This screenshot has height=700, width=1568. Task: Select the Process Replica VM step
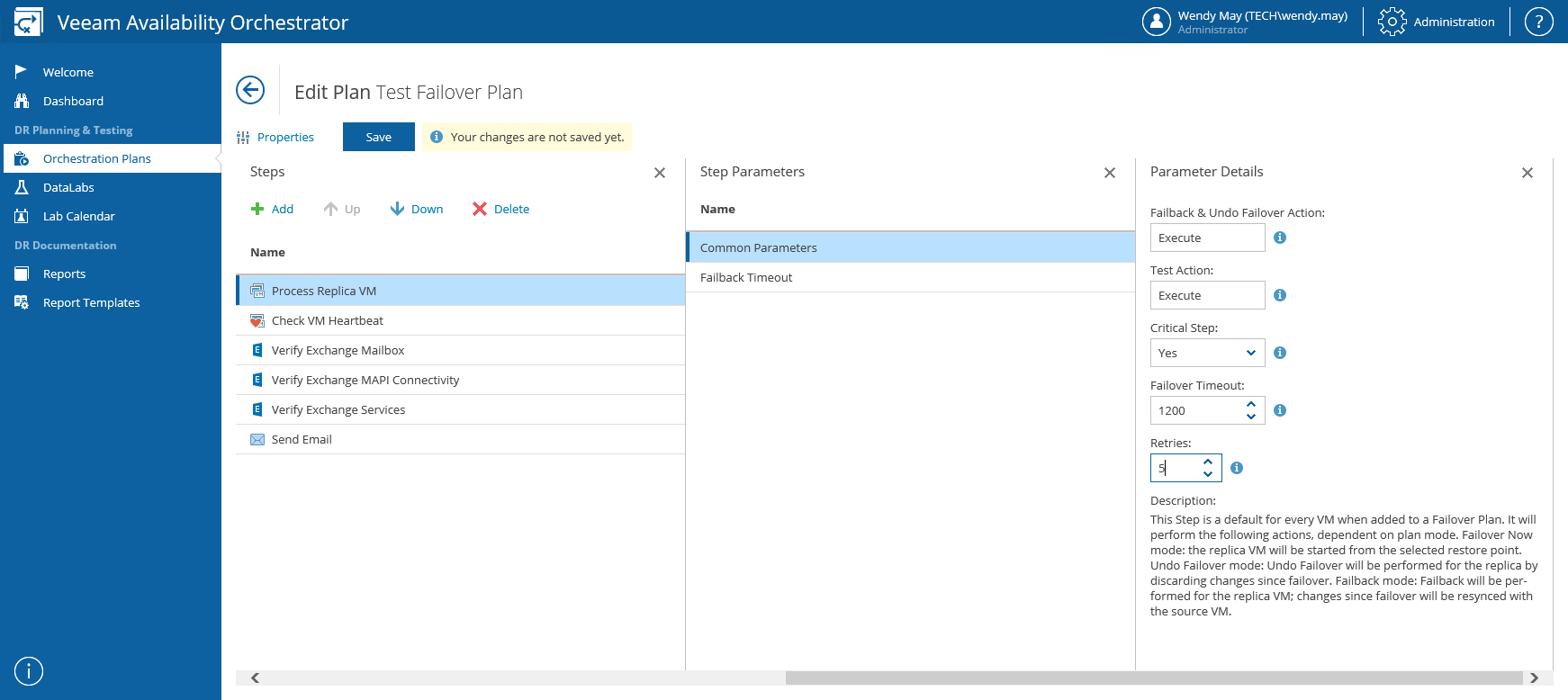(461, 291)
